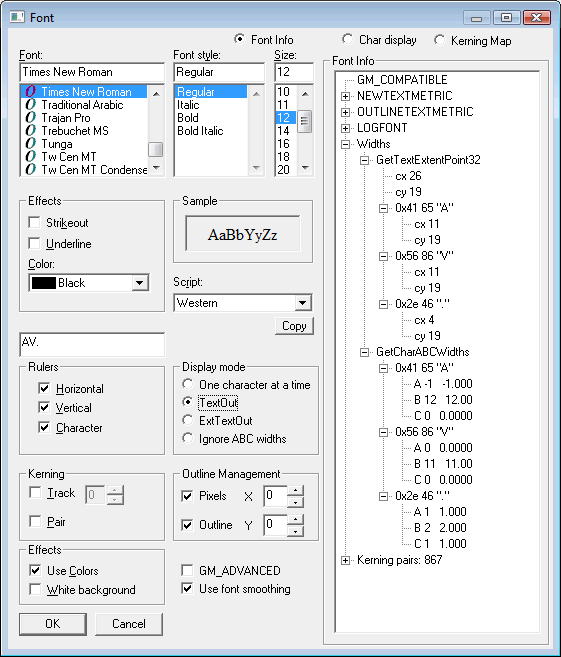Viewport: 561px width, 657px height.
Task: Open the Black color dropdown
Action: 140,283
